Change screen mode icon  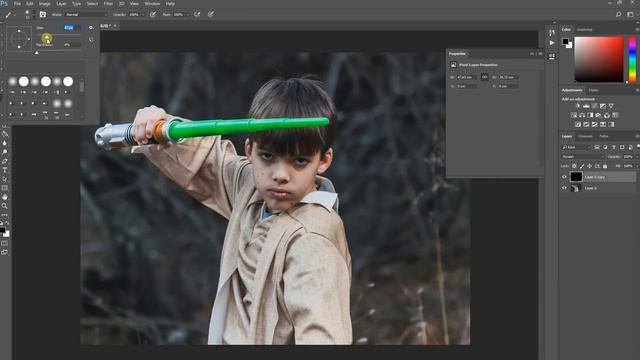(4, 253)
